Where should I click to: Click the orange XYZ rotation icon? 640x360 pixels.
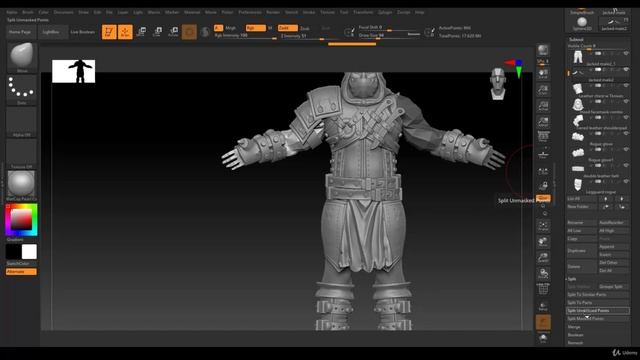543,198
